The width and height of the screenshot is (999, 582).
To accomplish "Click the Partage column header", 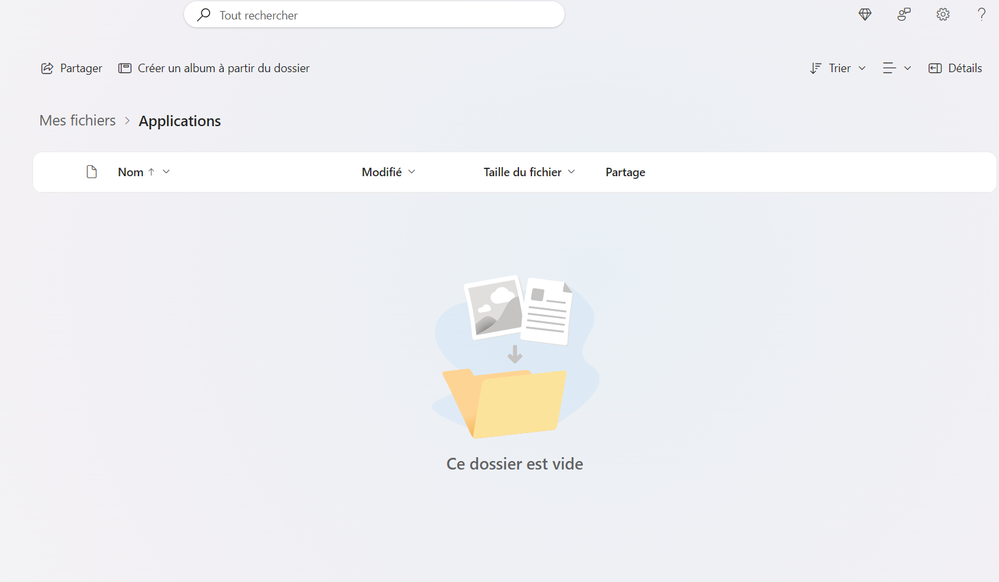I will [625, 172].
